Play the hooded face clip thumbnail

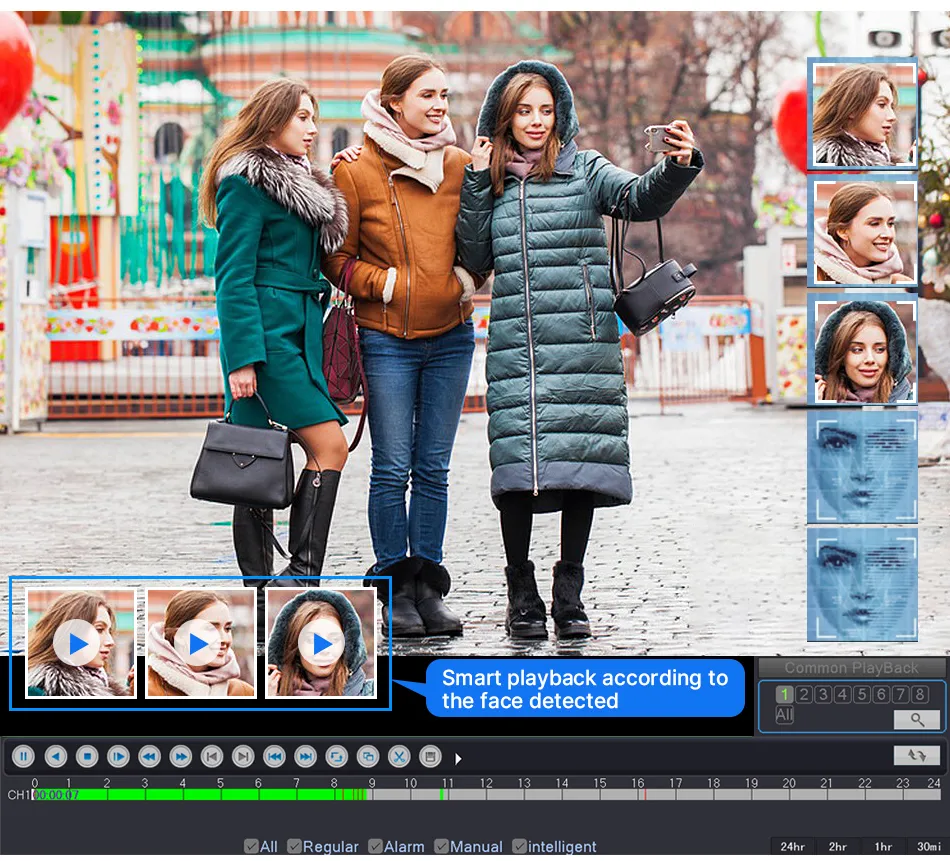click(x=322, y=643)
